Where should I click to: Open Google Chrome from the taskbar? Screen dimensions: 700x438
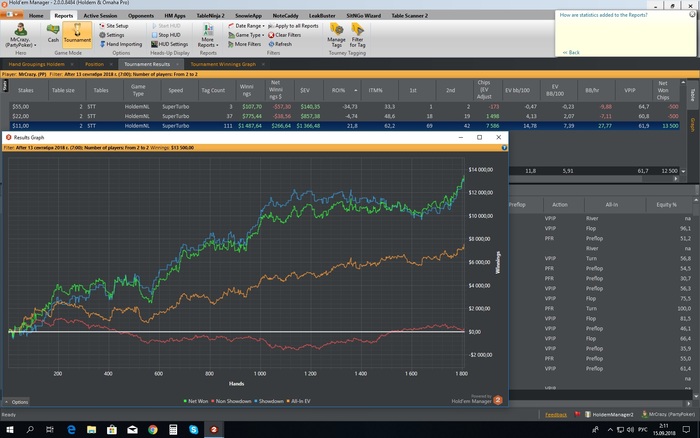click(x=153, y=430)
